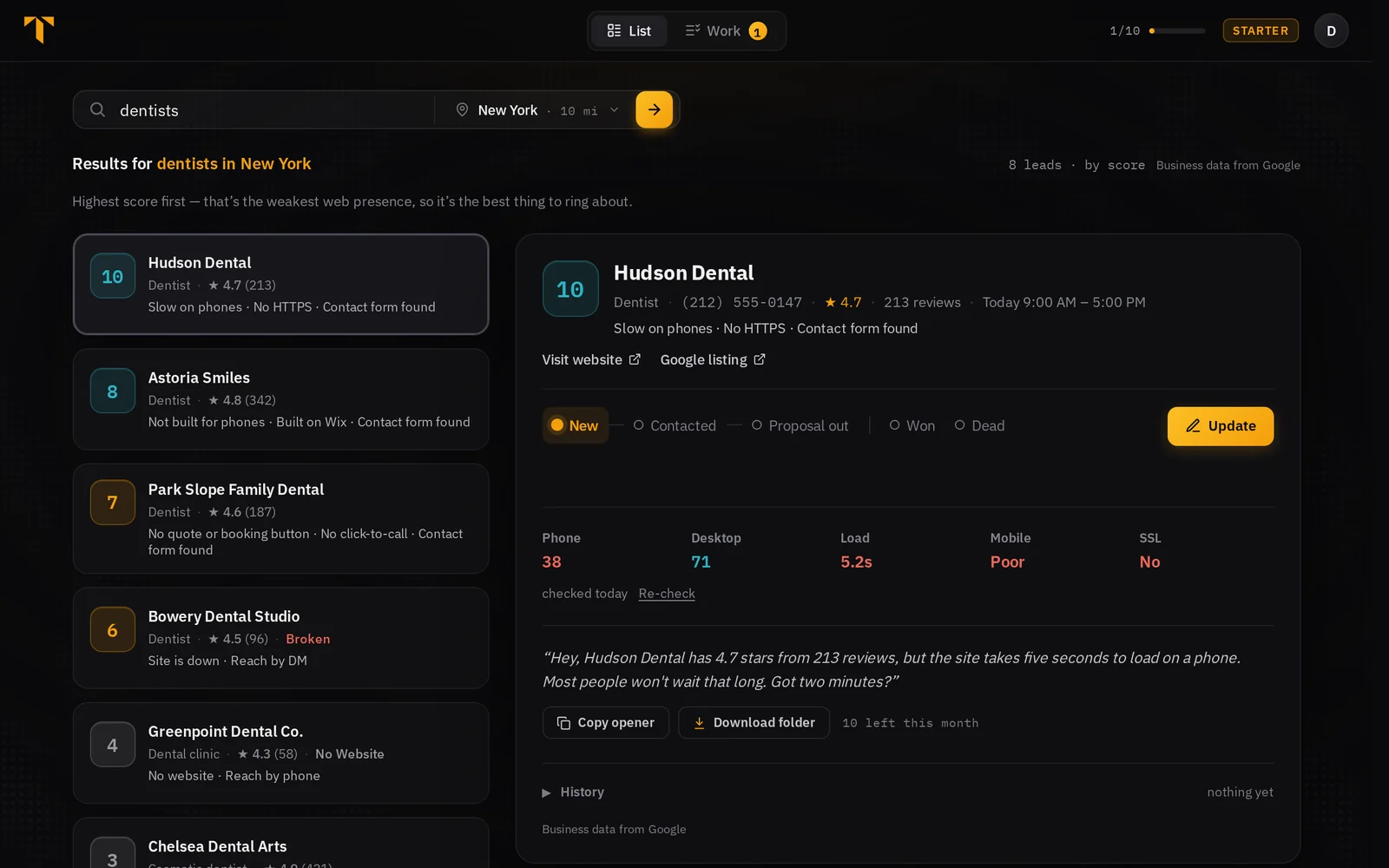Click the Phone score 38
This screenshot has width=1389, height=868.
(552, 562)
